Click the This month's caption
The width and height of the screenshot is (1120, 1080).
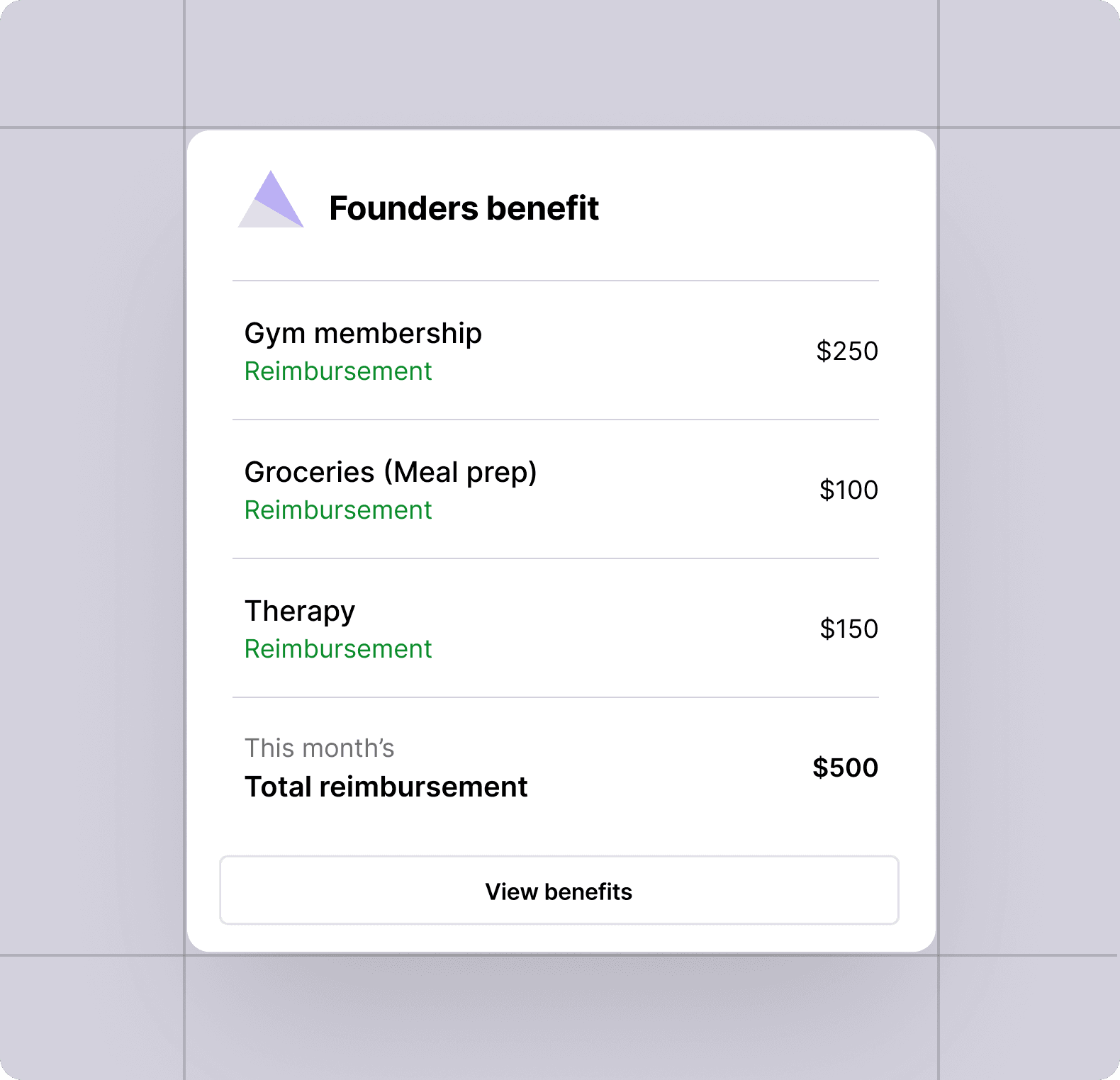pyautogui.click(x=319, y=748)
